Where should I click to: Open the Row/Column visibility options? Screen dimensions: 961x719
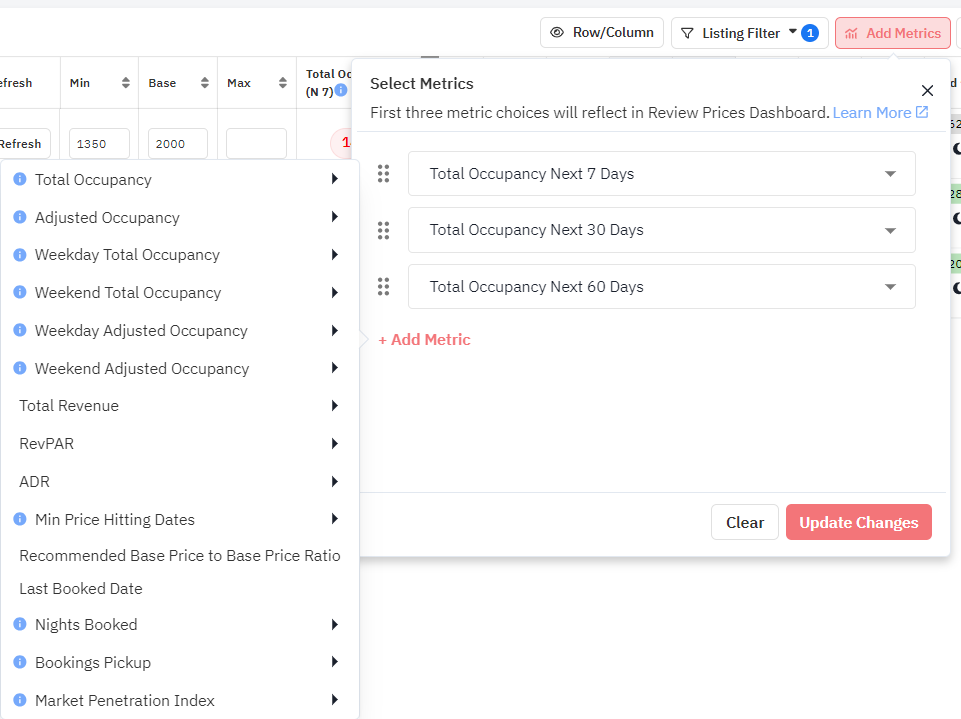pyautogui.click(x=602, y=33)
